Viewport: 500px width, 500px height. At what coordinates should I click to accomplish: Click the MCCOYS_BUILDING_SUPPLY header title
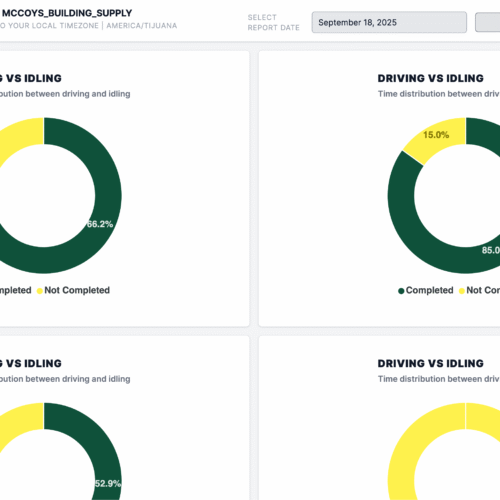pos(67,13)
